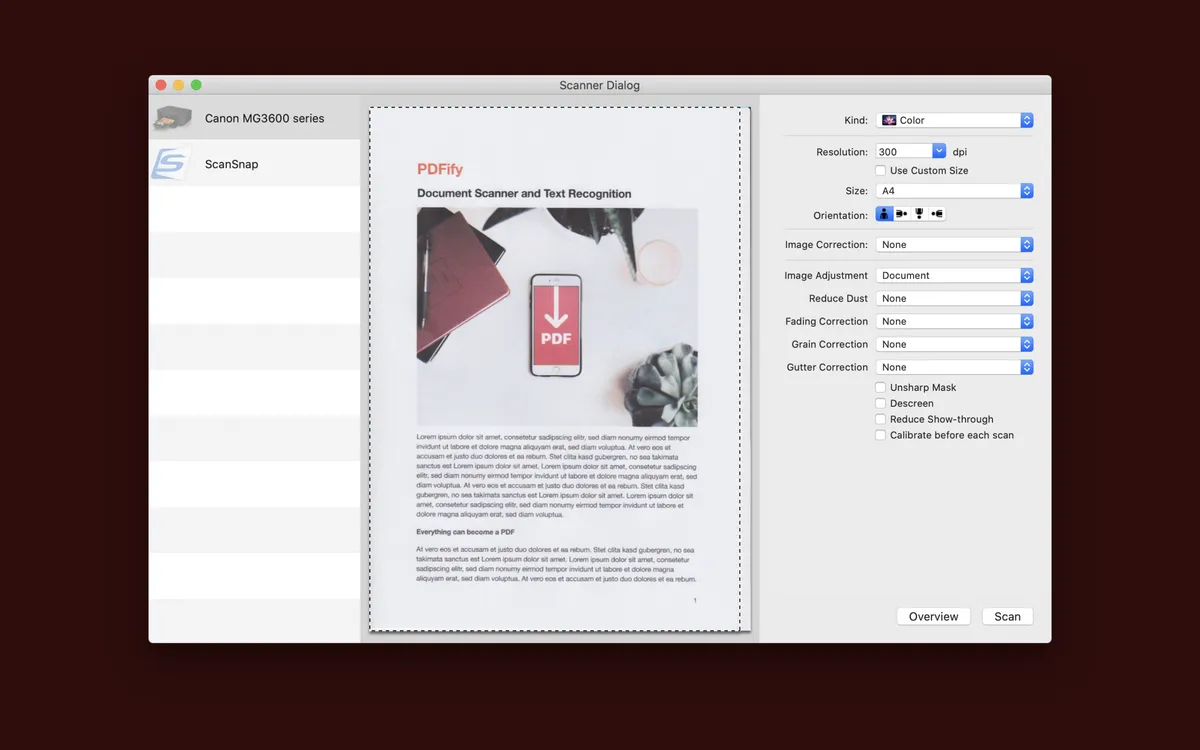
Task: Click the ScanSnap device name
Action: coord(232,164)
